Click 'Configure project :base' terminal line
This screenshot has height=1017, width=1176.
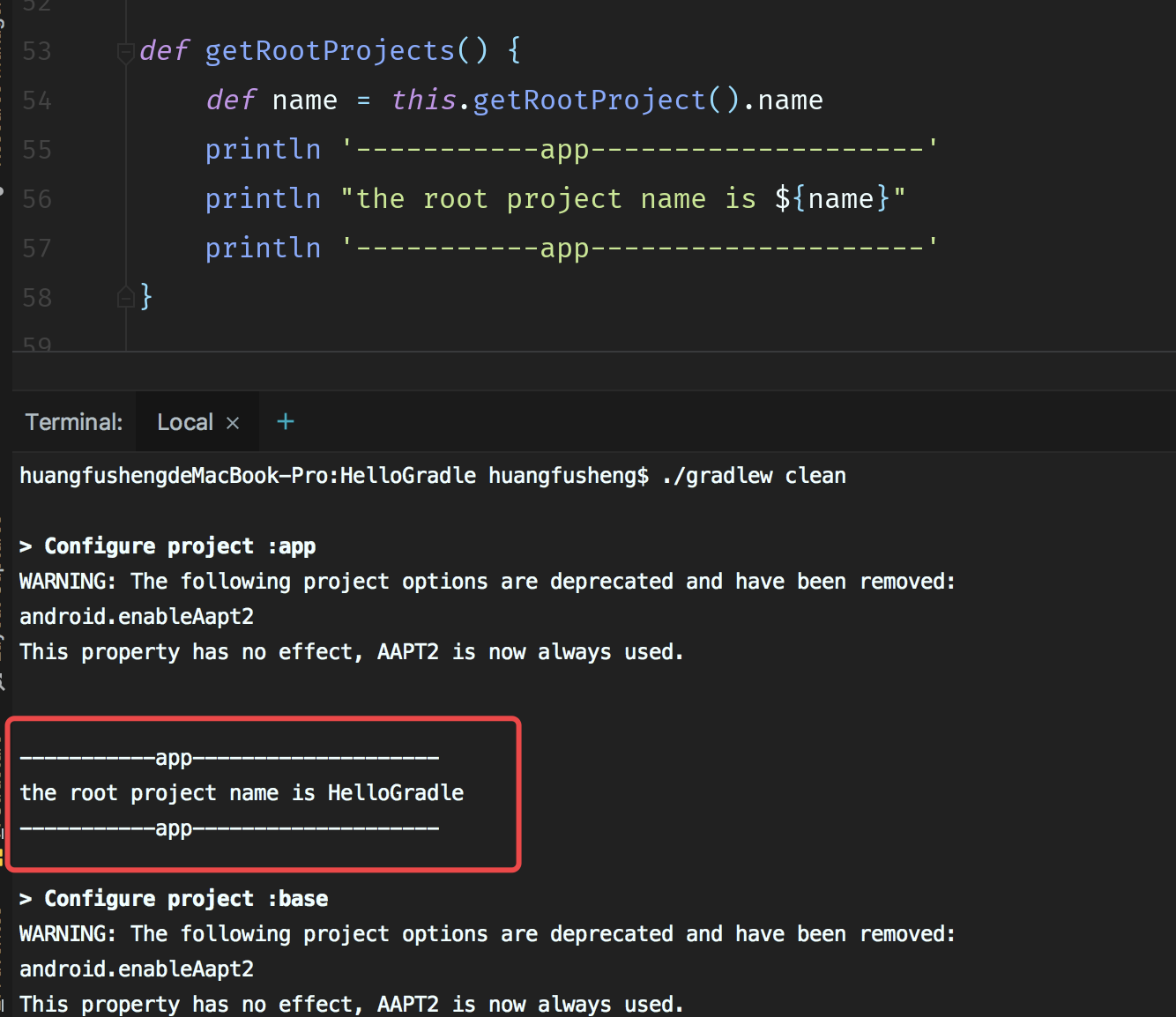click(x=174, y=899)
